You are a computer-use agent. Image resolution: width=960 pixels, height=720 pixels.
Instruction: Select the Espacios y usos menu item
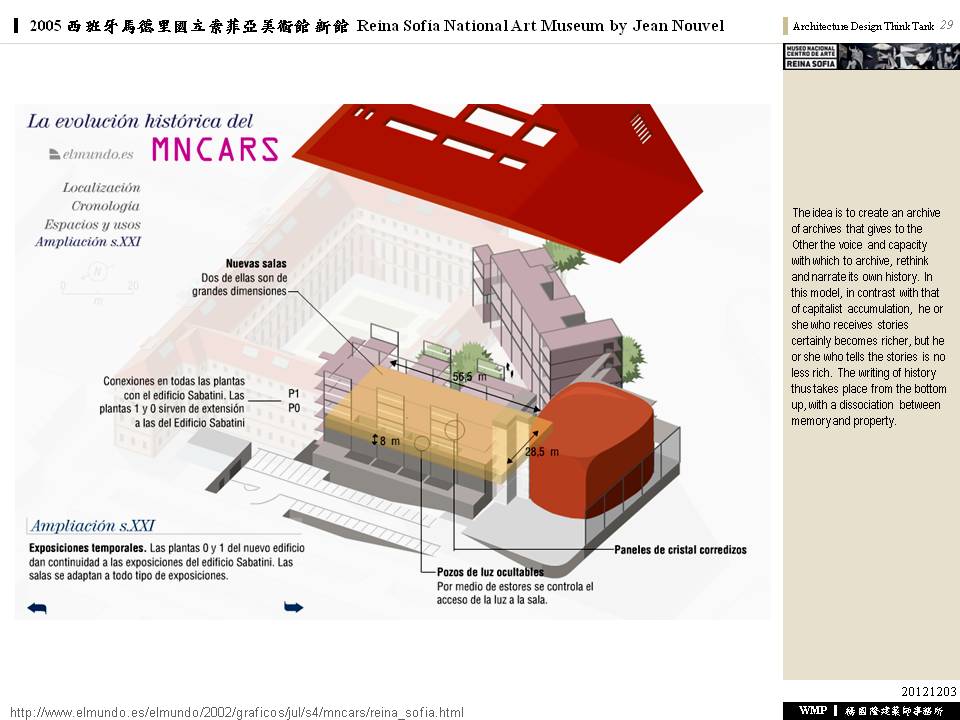[x=92, y=224]
